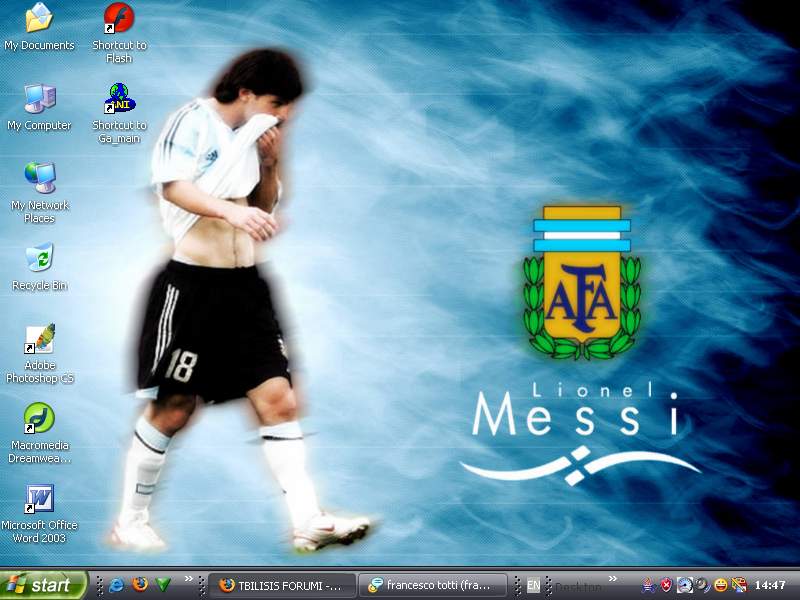Click the first system tray icon
The height and width of the screenshot is (600, 800).
(648, 585)
